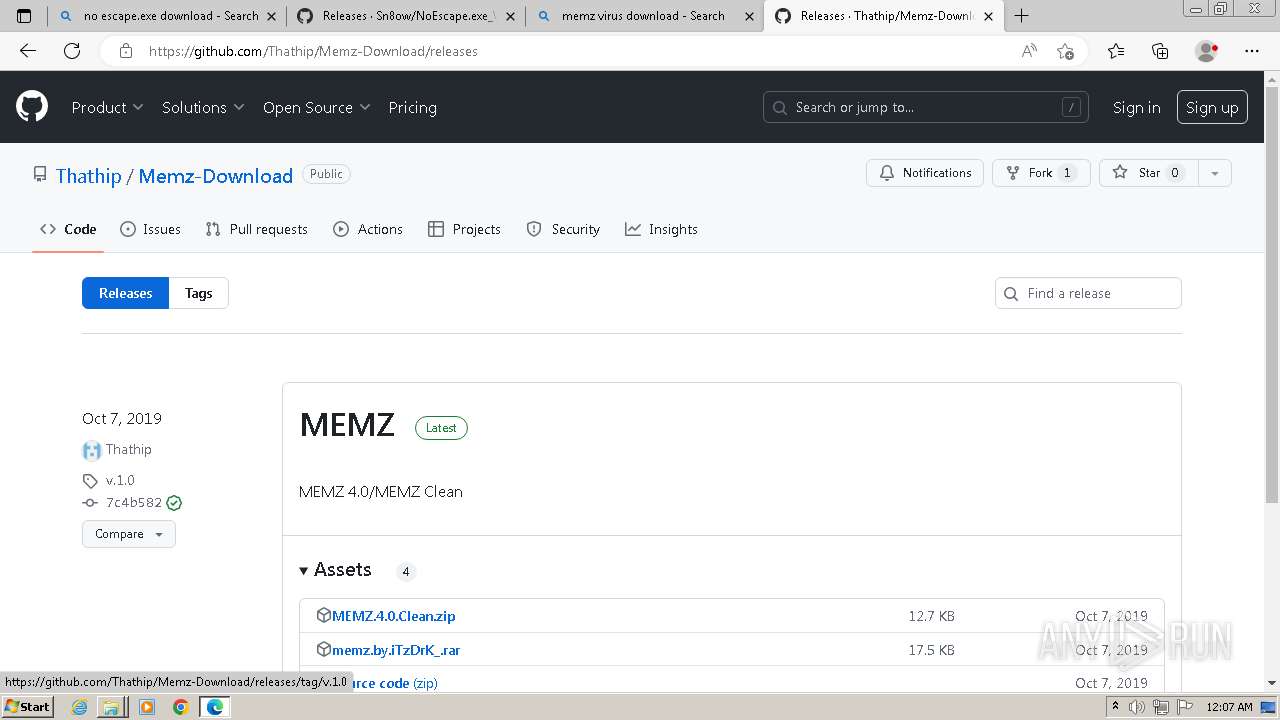Open the Favorites list icon
The height and width of the screenshot is (720, 1280).
(x=1116, y=51)
